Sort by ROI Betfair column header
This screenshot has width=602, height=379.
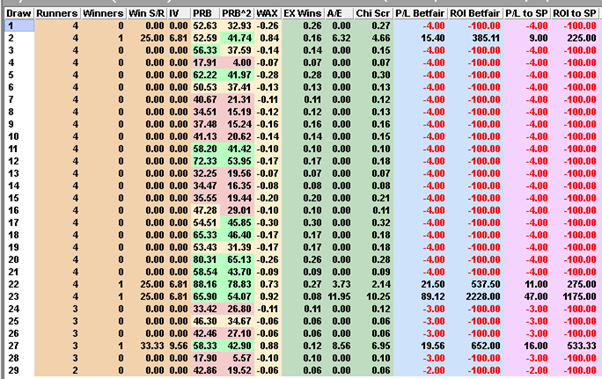pyautogui.click(x=475, y=13)
